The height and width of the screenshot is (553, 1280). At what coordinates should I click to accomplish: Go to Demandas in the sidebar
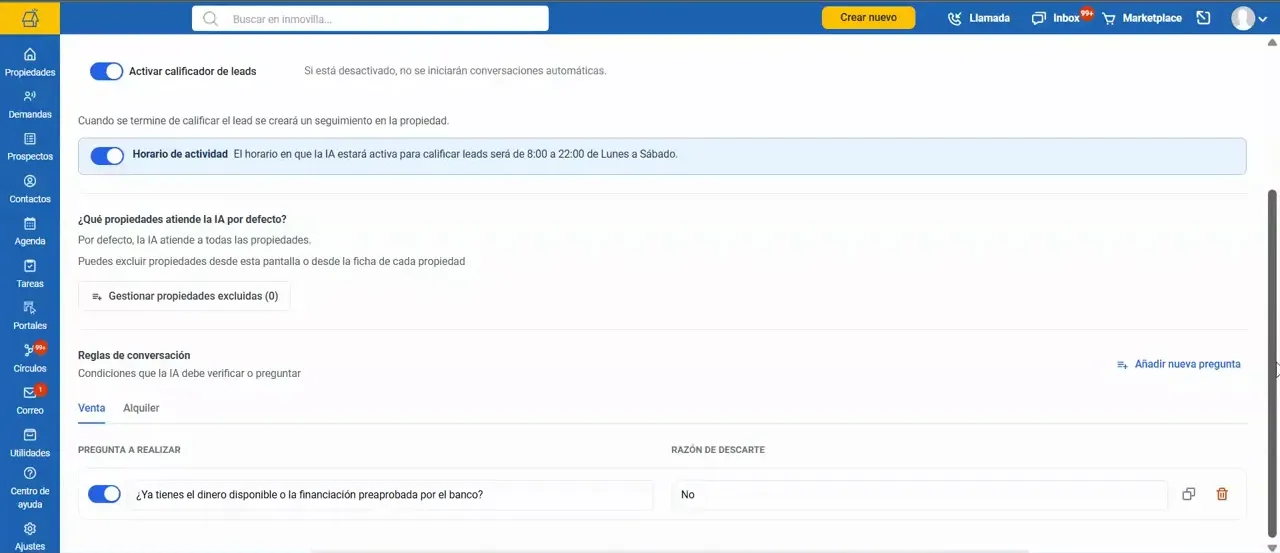tap(30, 104)
